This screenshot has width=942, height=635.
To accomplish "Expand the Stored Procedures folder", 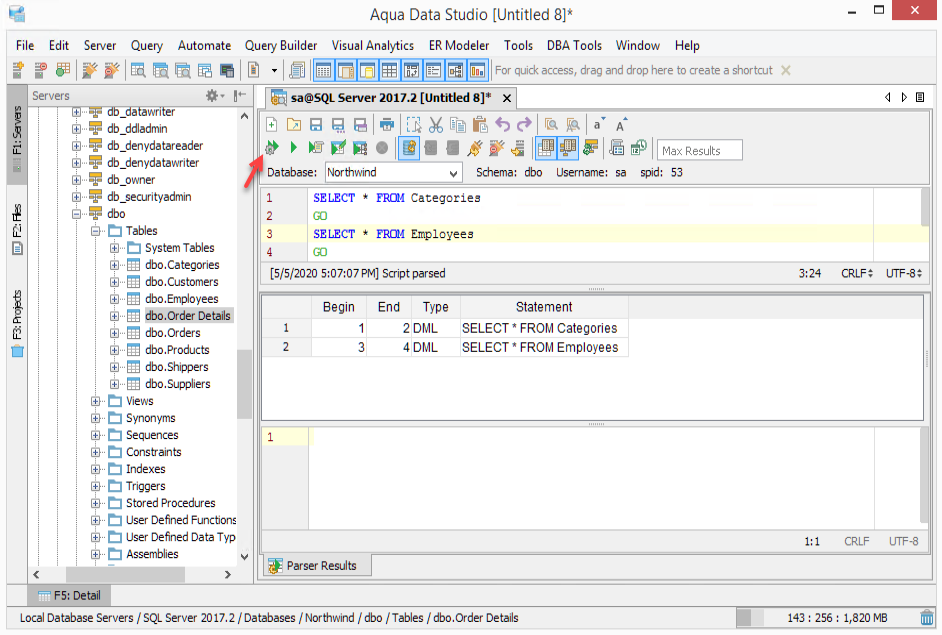I will pyautogui.click(x=97, y=503).
